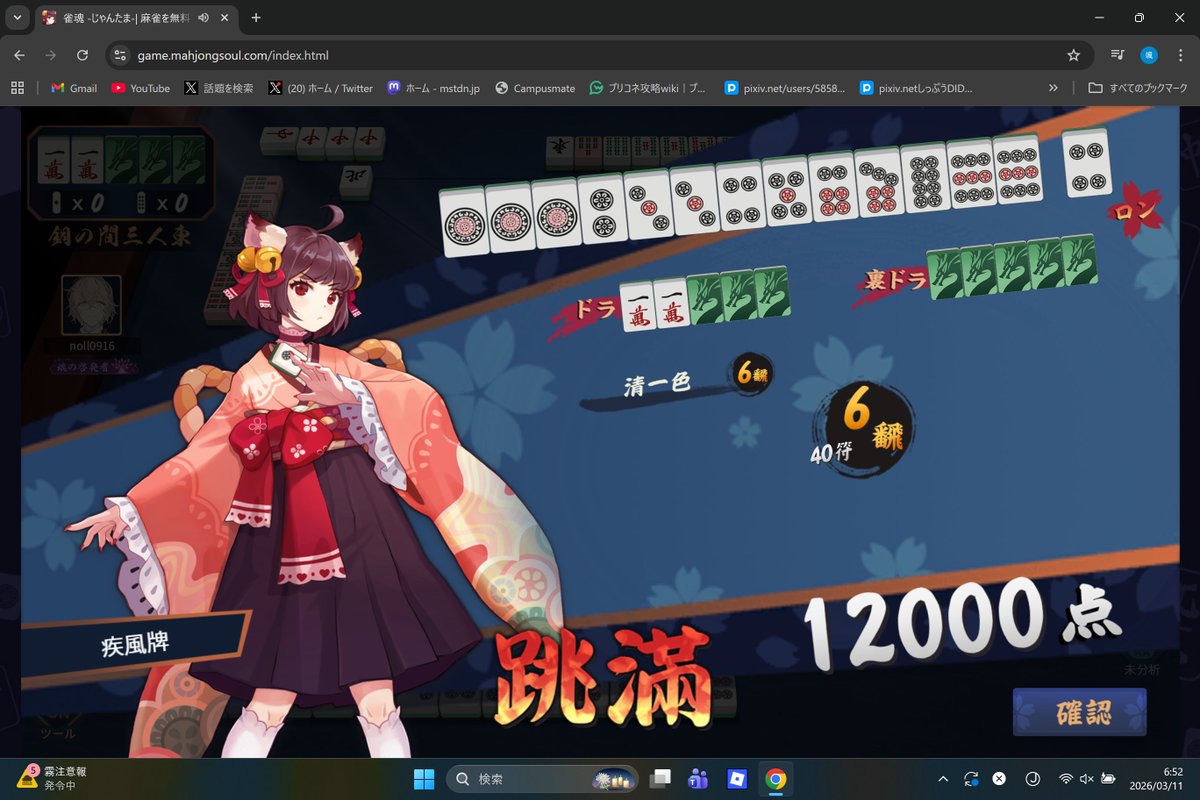Image resolution: width=1200 pixels, height=800 pixels.
Task: Open the clock circle tray icon
Action: 1033,779
